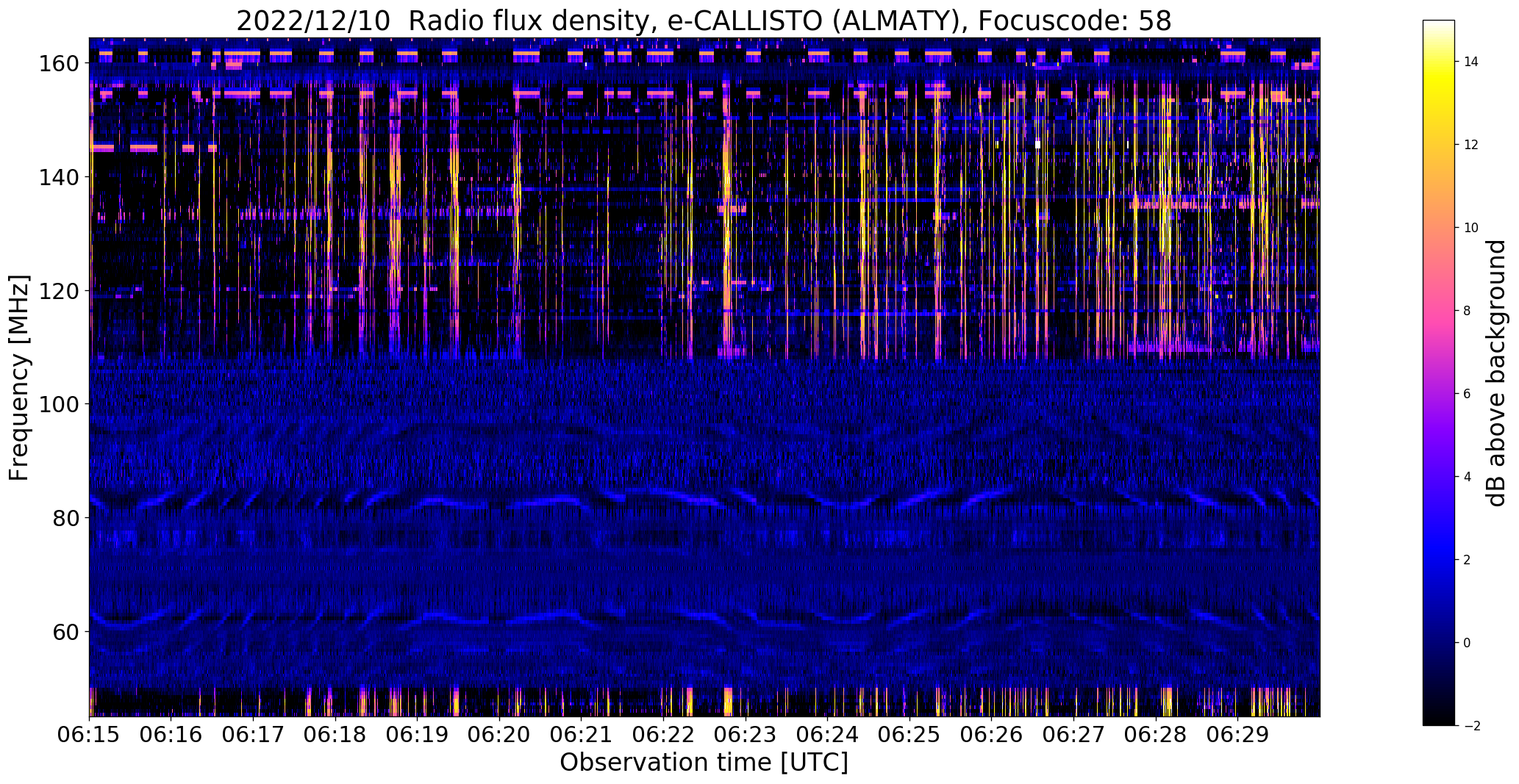Click the colorbar tick value 0

pyautogui.click(x=1468, y=643)
